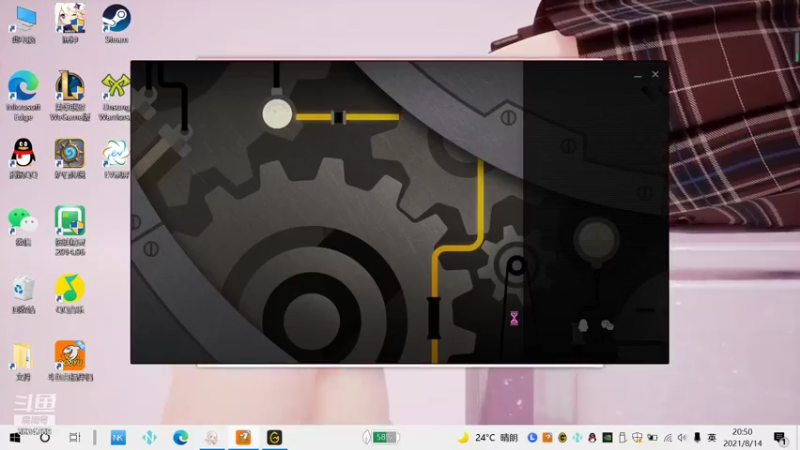Open the Windows Security shield tray icon

pyautogui.click(x=637, y=438)
